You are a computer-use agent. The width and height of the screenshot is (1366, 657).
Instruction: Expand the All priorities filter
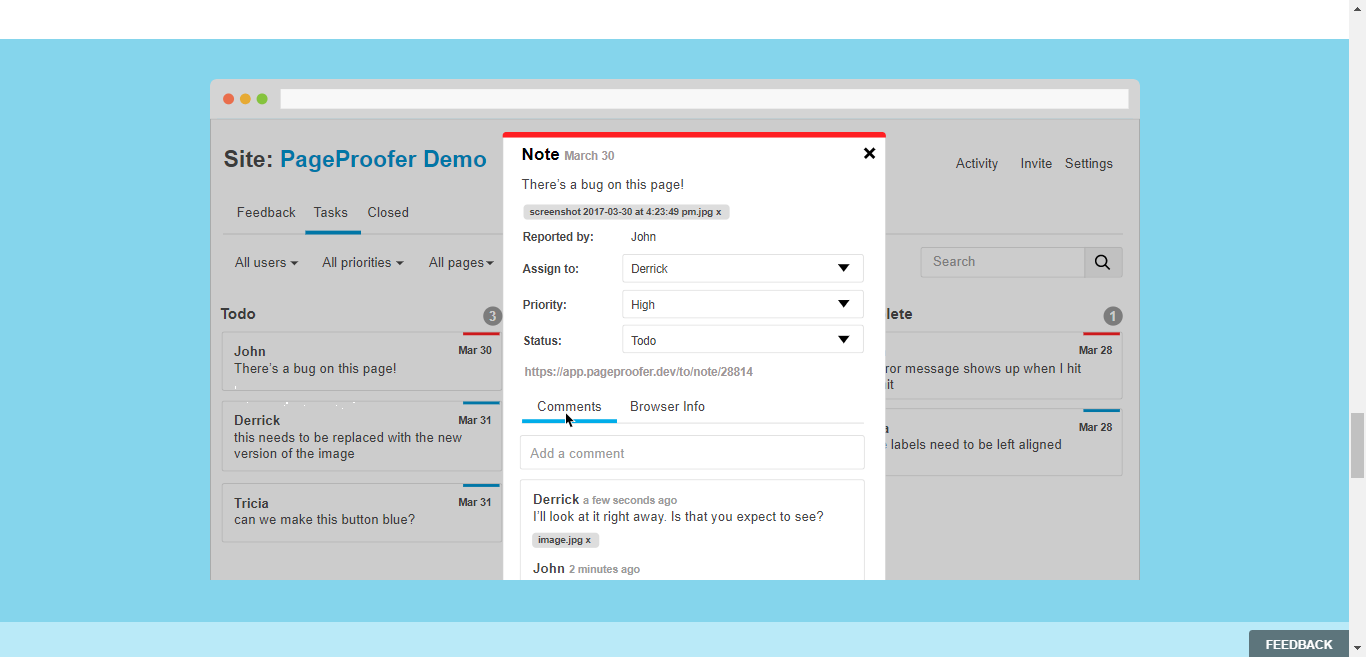[362, 262]
